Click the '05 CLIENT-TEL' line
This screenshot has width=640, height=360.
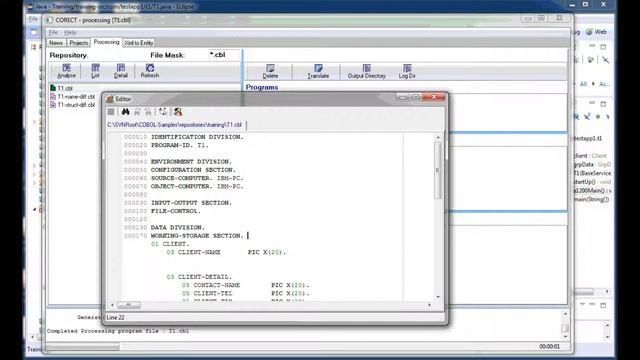pos(246,293)
